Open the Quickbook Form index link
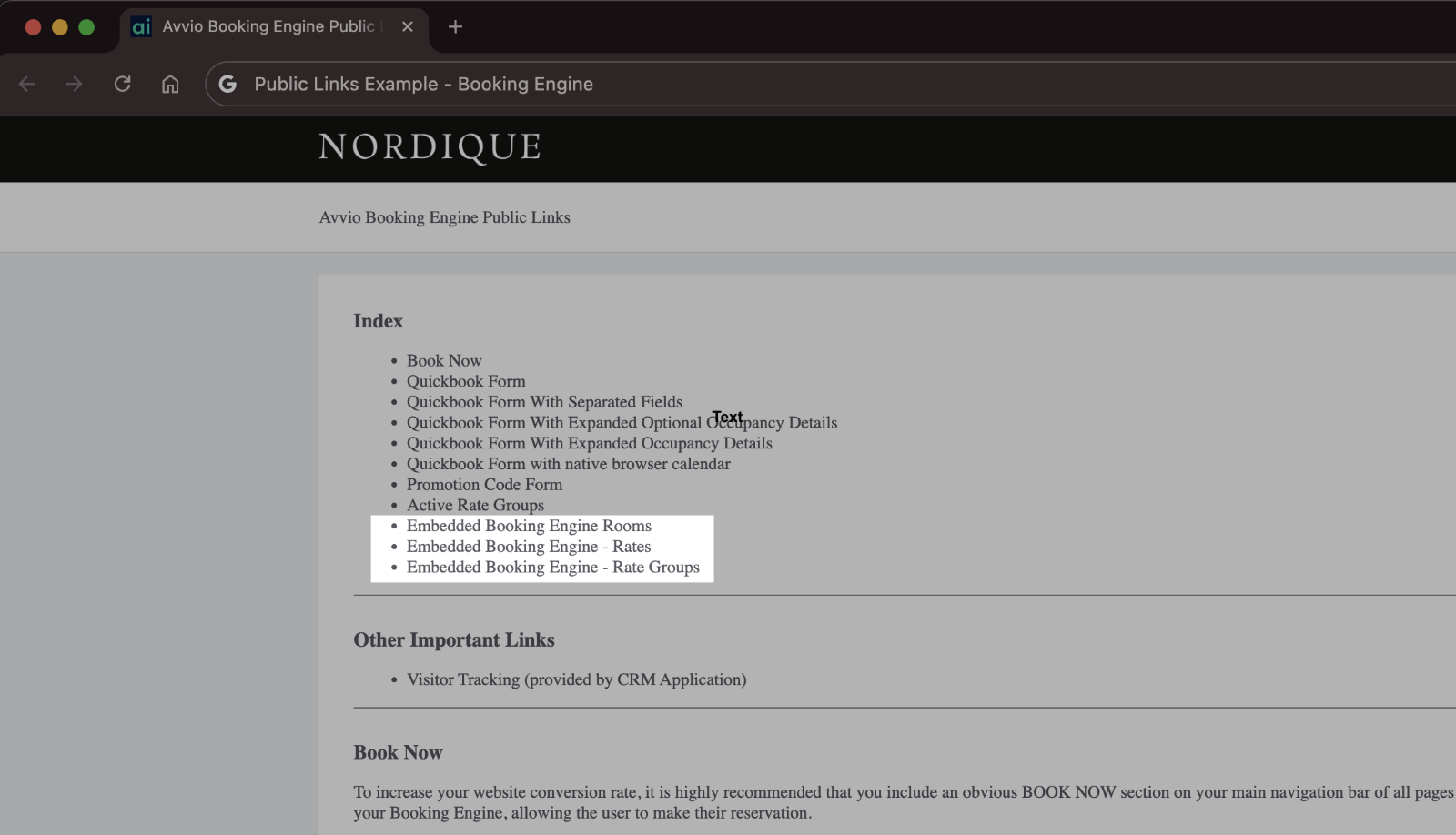The image size is (1456, 835). pyautogui.click(x=466, y=381)
